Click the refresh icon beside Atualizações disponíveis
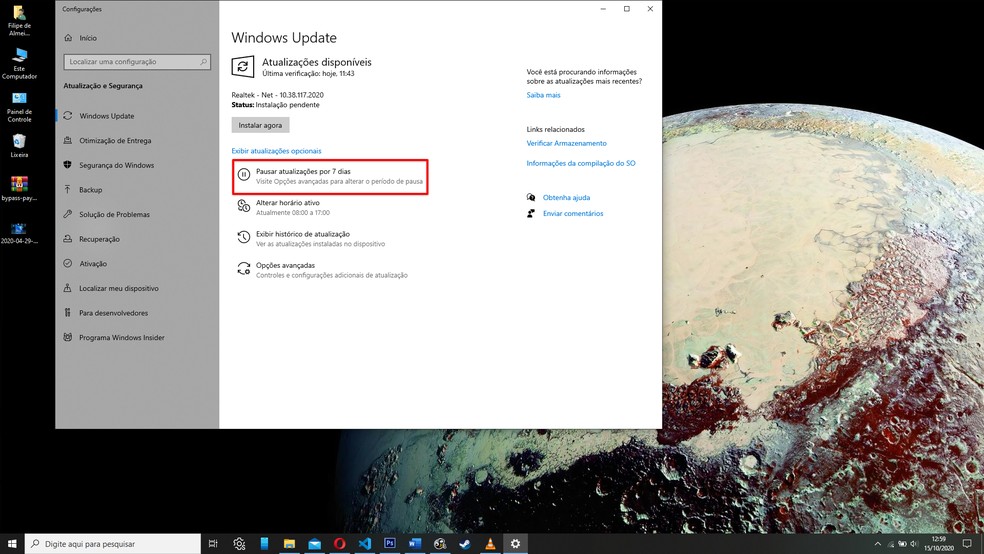Viewport: 984px width, 554px height. pos(243,67)
